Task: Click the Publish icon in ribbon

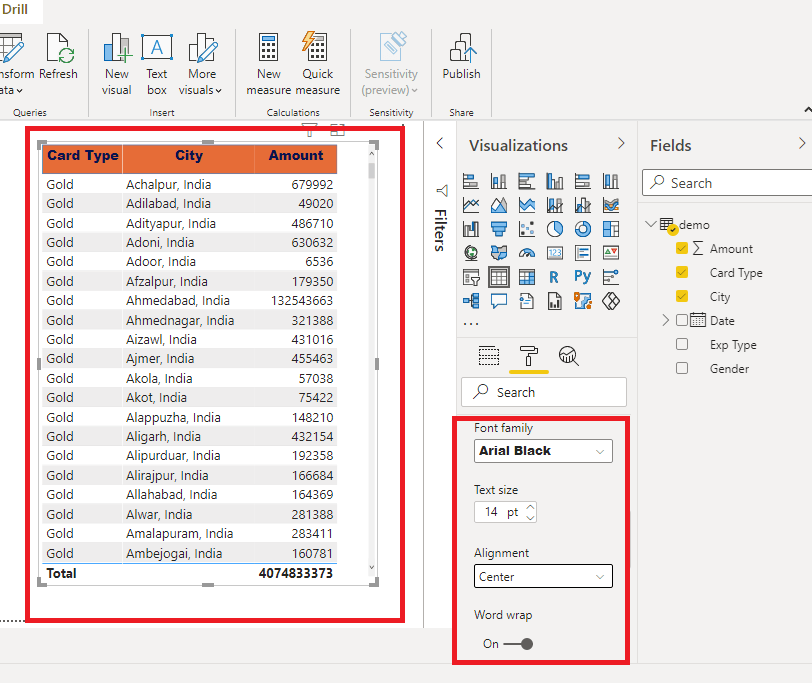Action: (461, 57)
